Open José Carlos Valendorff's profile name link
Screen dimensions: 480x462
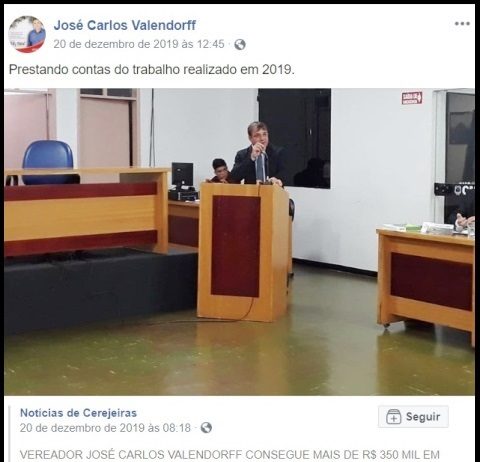pos(125,25)
